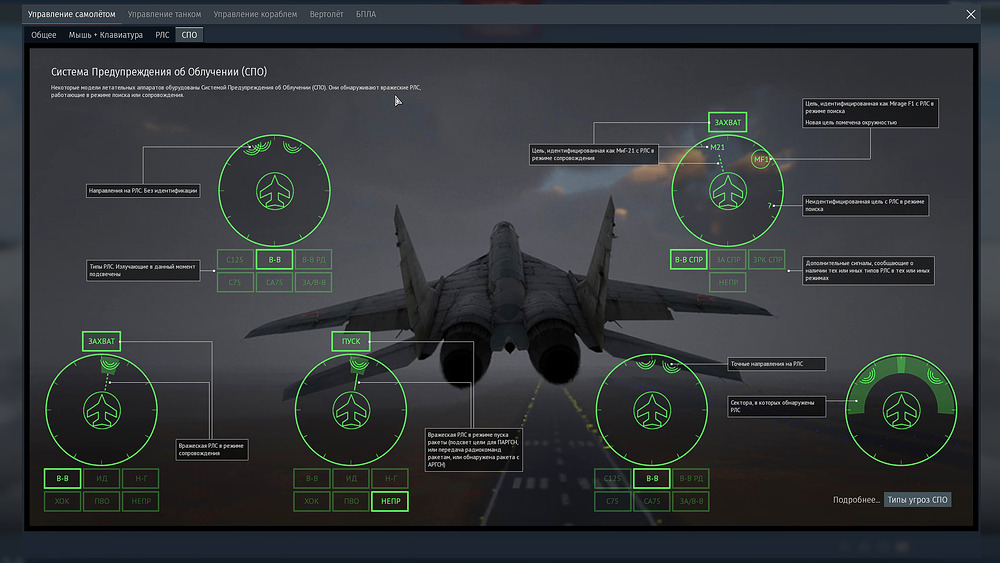Click the unidentified '?' target marker
Image resolution: width=1000 pixels, height=563 pixels.
point(770,205)
